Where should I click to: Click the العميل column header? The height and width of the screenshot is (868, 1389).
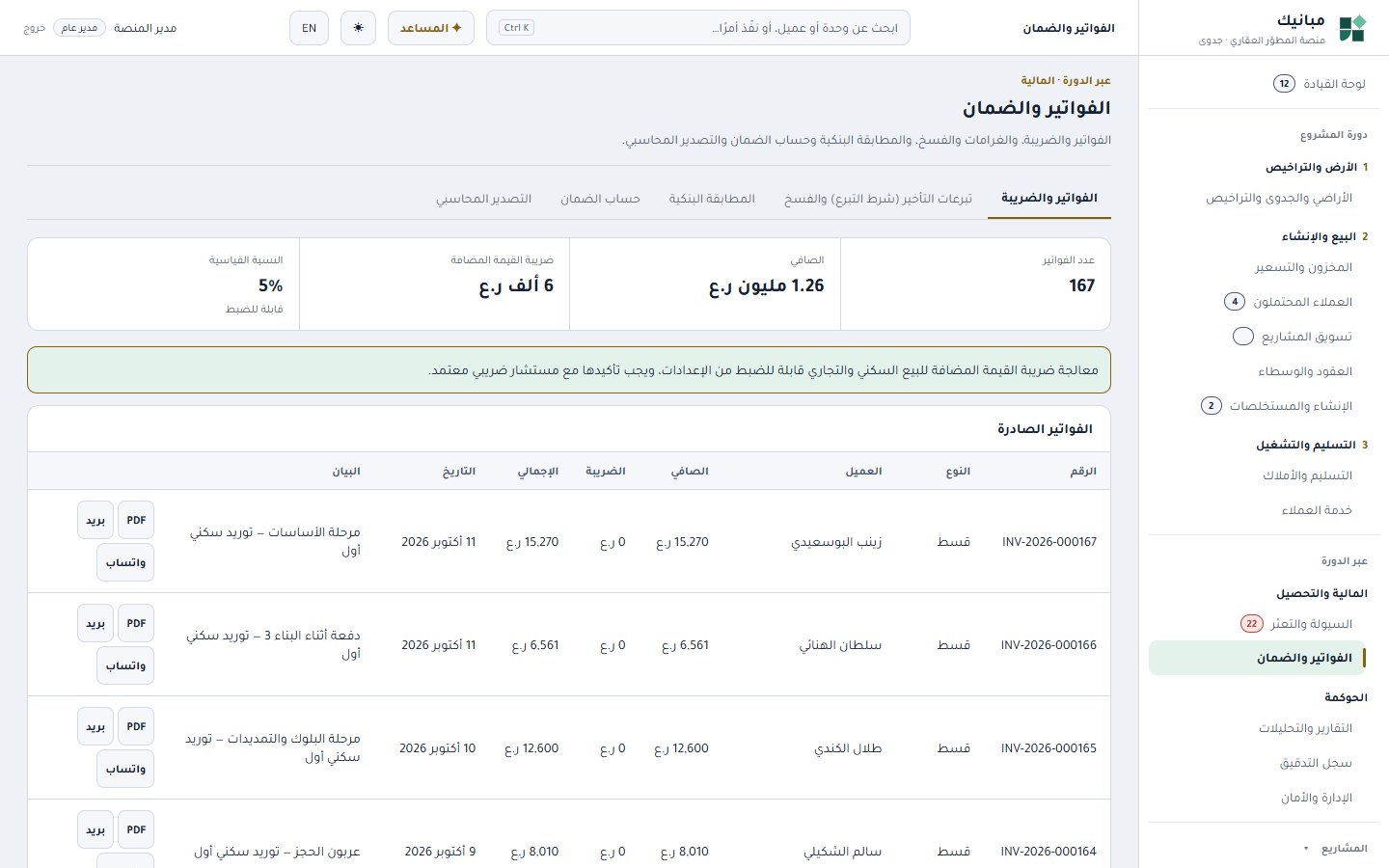point(863,471)
